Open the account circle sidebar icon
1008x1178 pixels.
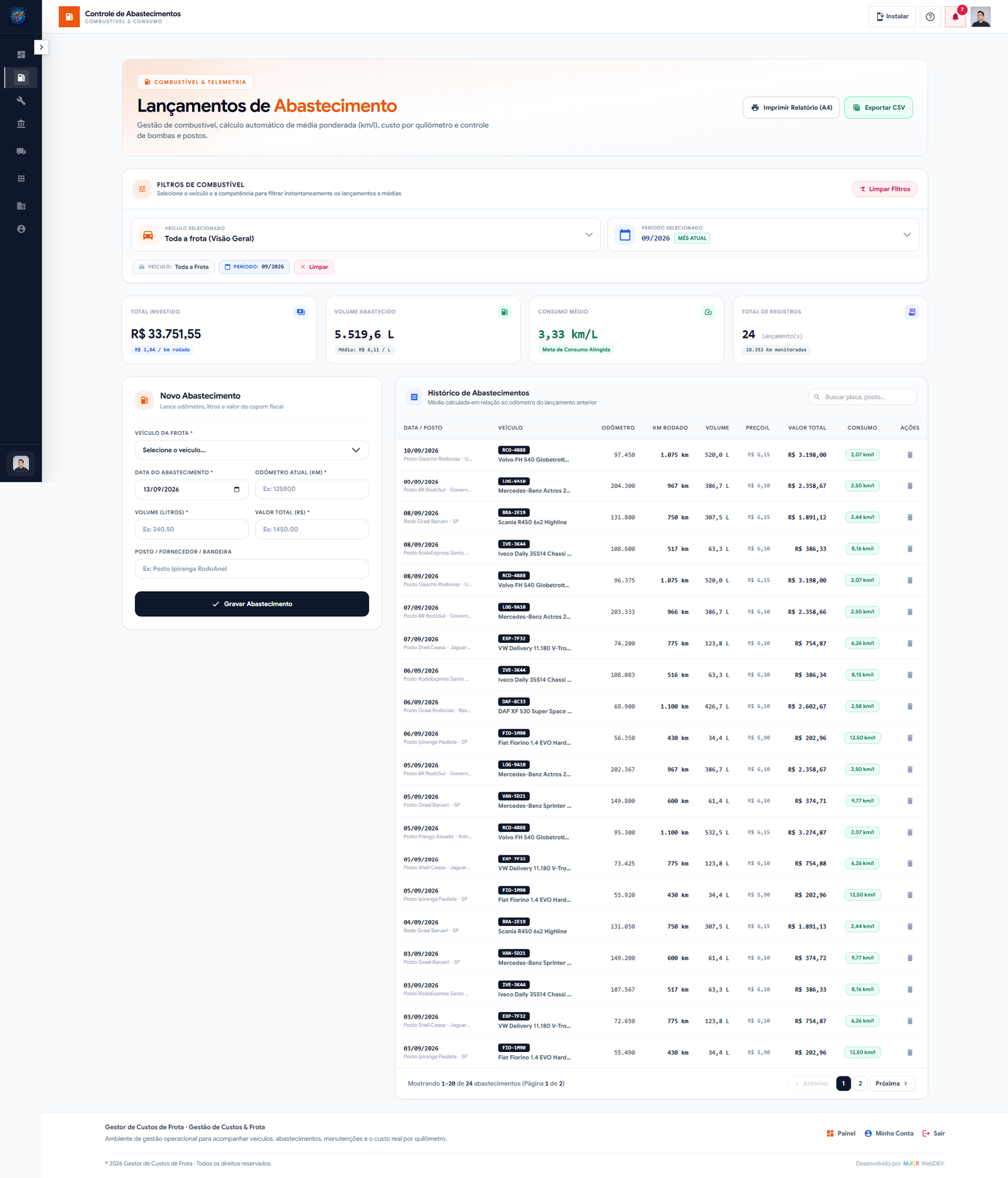coord(21,229)
